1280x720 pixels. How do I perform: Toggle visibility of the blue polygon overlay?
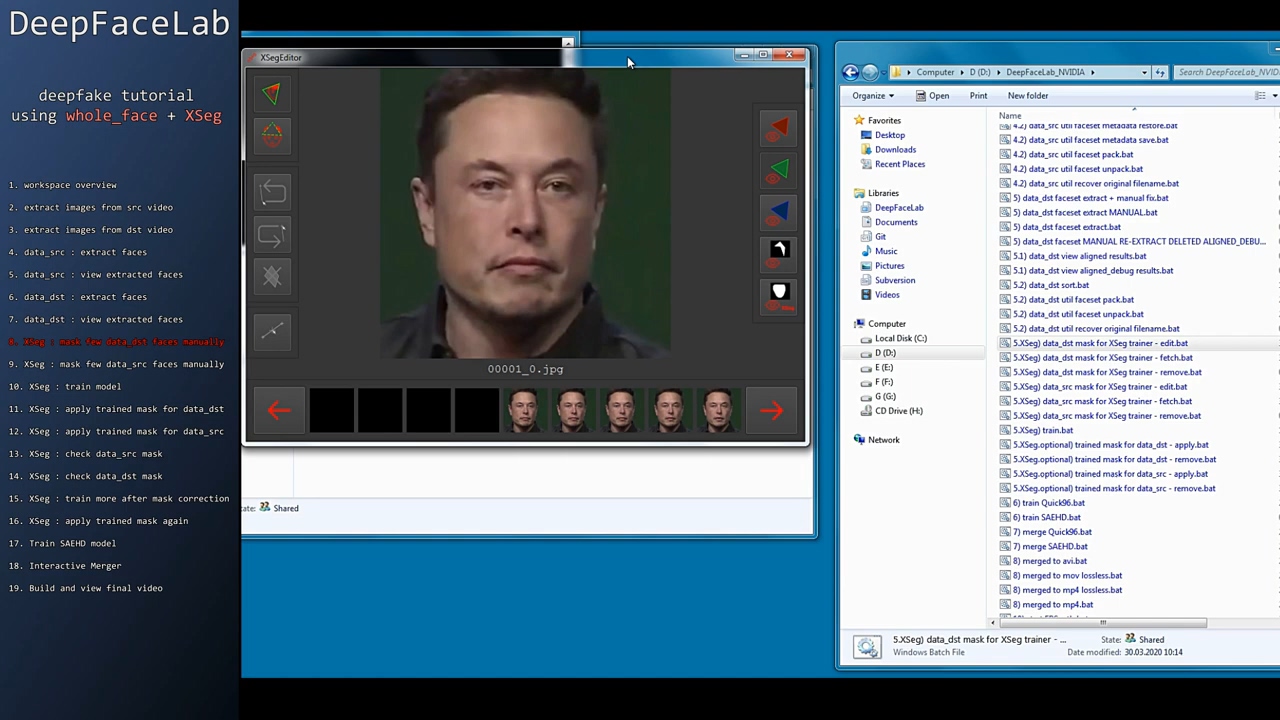click(779, 211)
